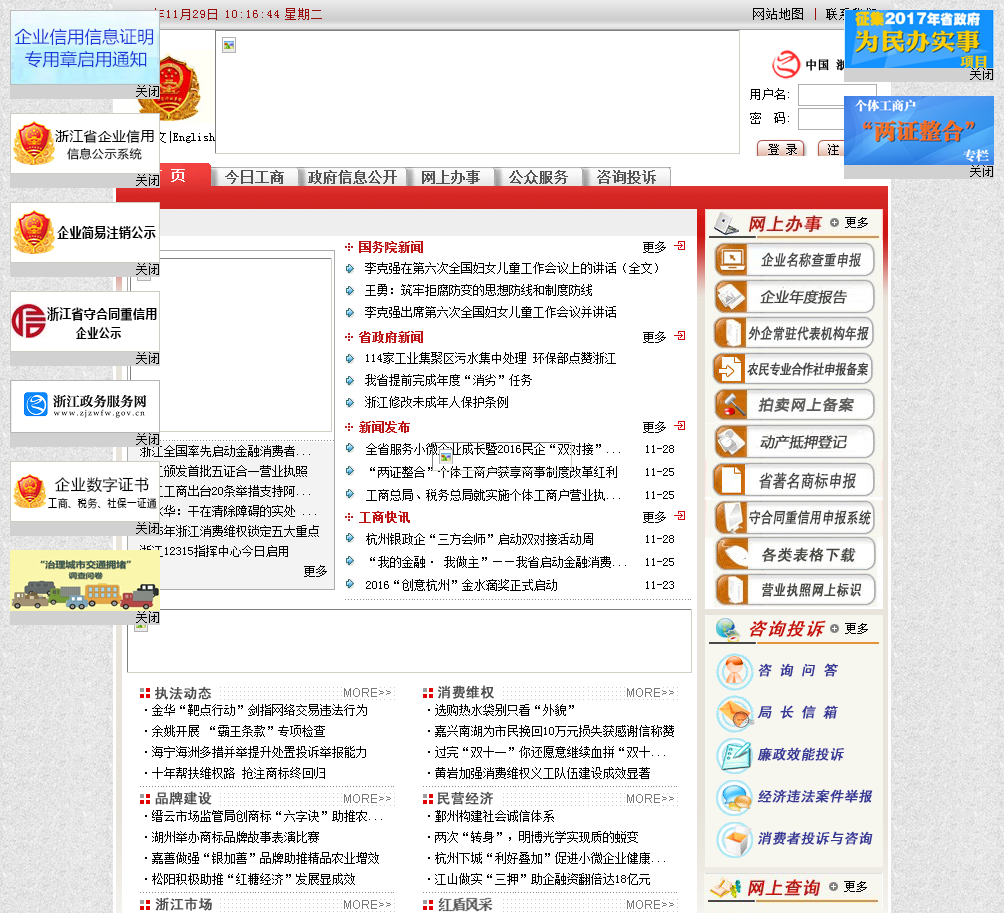Click arrow icon beside 新闻发布 更多
Screen dimensions: 1004x913
(x=680, y=426)
